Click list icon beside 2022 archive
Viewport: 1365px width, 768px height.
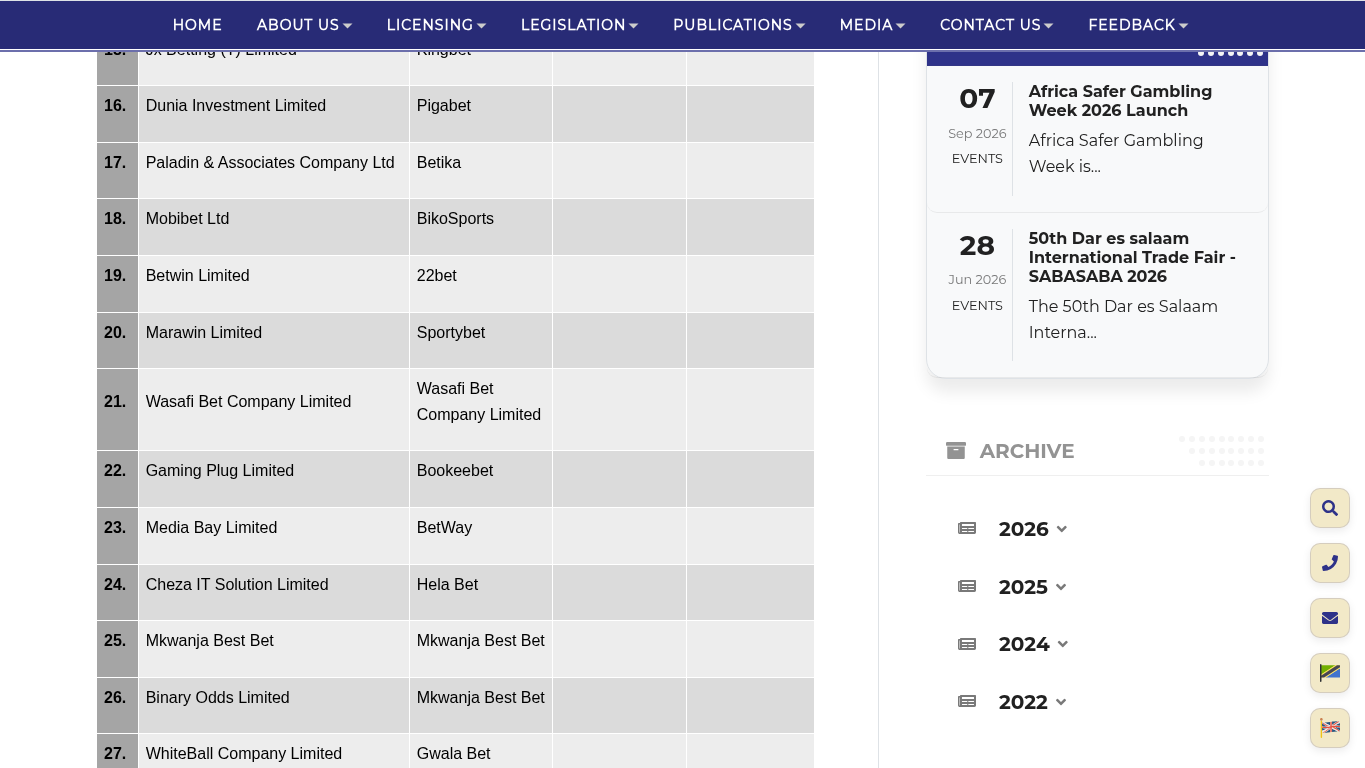(967, 702)
